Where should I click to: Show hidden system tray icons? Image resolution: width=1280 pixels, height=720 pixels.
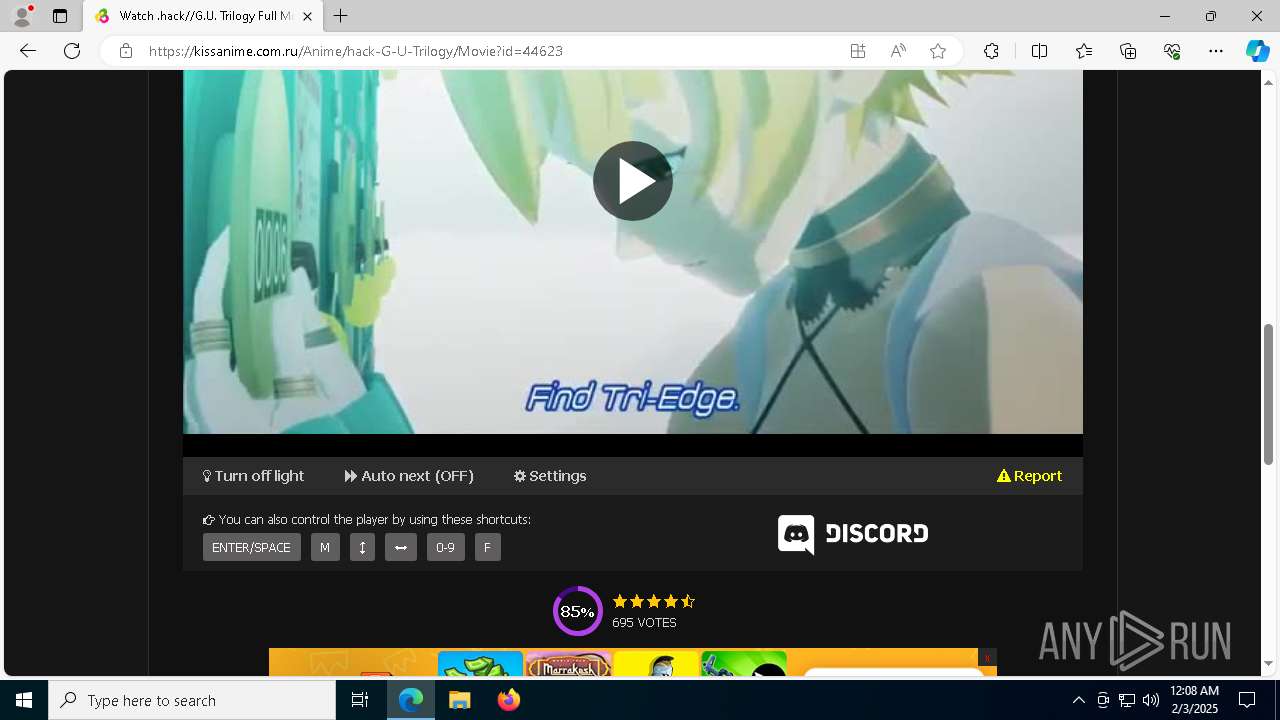tap(1078, 700)
